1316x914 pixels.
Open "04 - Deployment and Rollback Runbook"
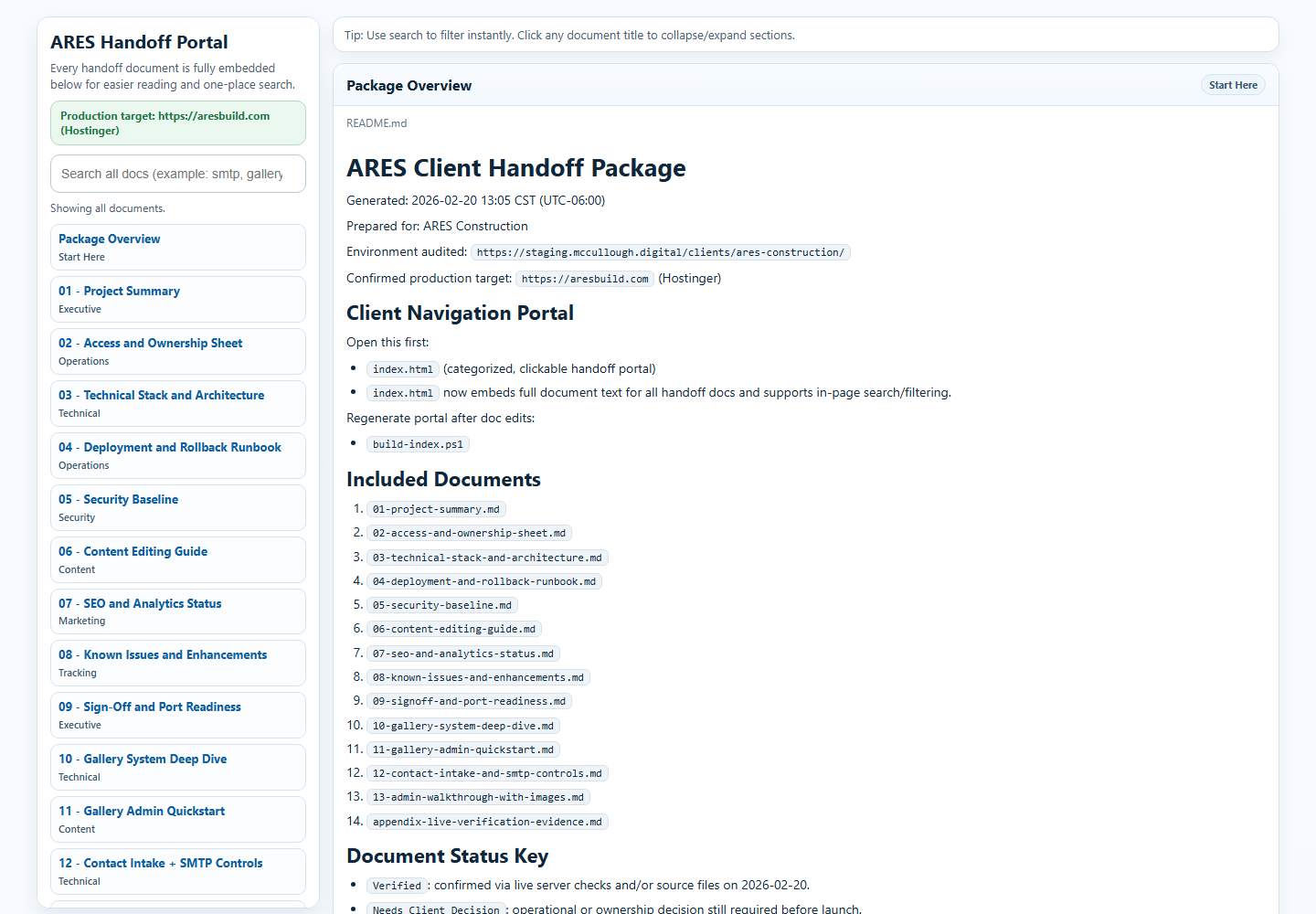pos(169,447)
